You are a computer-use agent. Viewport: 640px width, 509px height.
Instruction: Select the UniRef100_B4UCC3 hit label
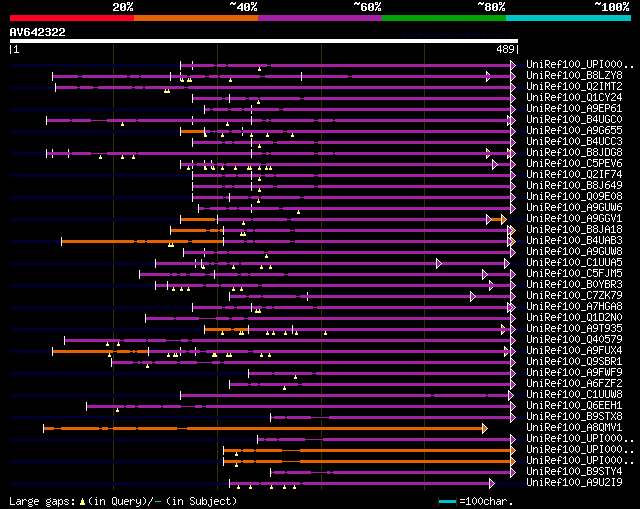point(574,142)
